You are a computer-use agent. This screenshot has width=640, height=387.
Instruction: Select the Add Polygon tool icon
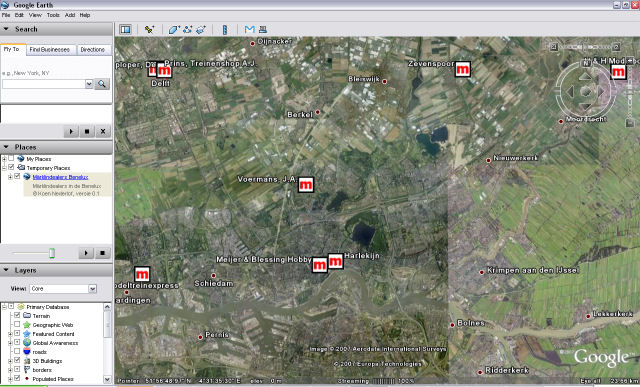[173, 29]
